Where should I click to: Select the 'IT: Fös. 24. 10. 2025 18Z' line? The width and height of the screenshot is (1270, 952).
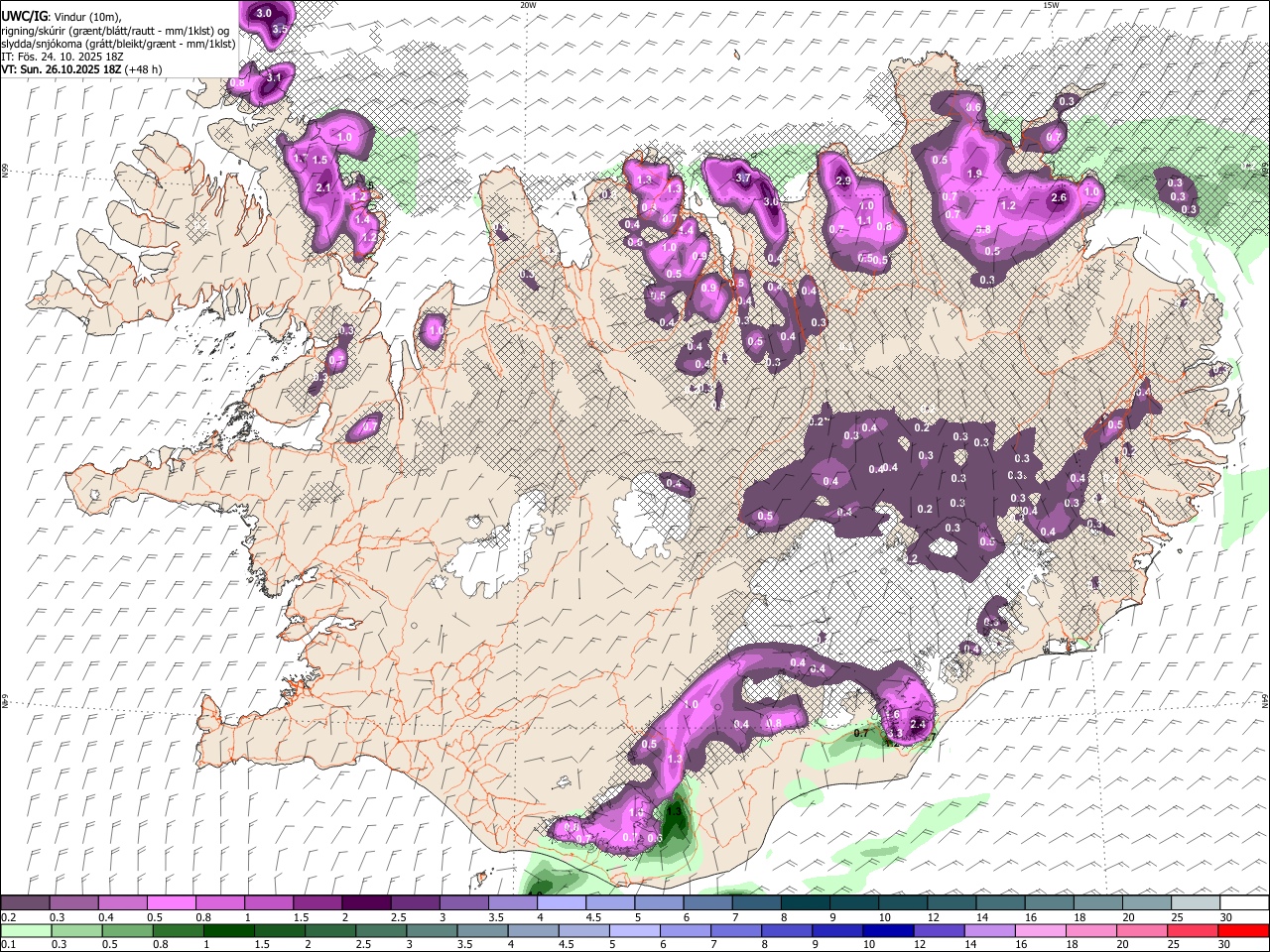(63, 57)
